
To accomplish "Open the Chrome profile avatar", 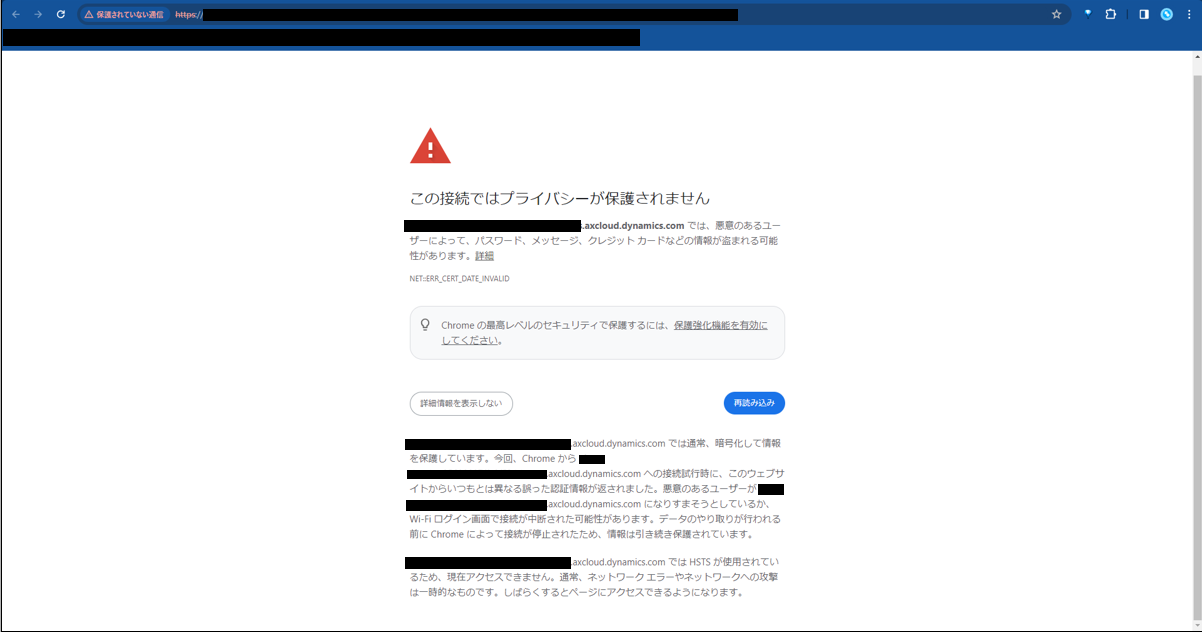I will (1166, 15).
